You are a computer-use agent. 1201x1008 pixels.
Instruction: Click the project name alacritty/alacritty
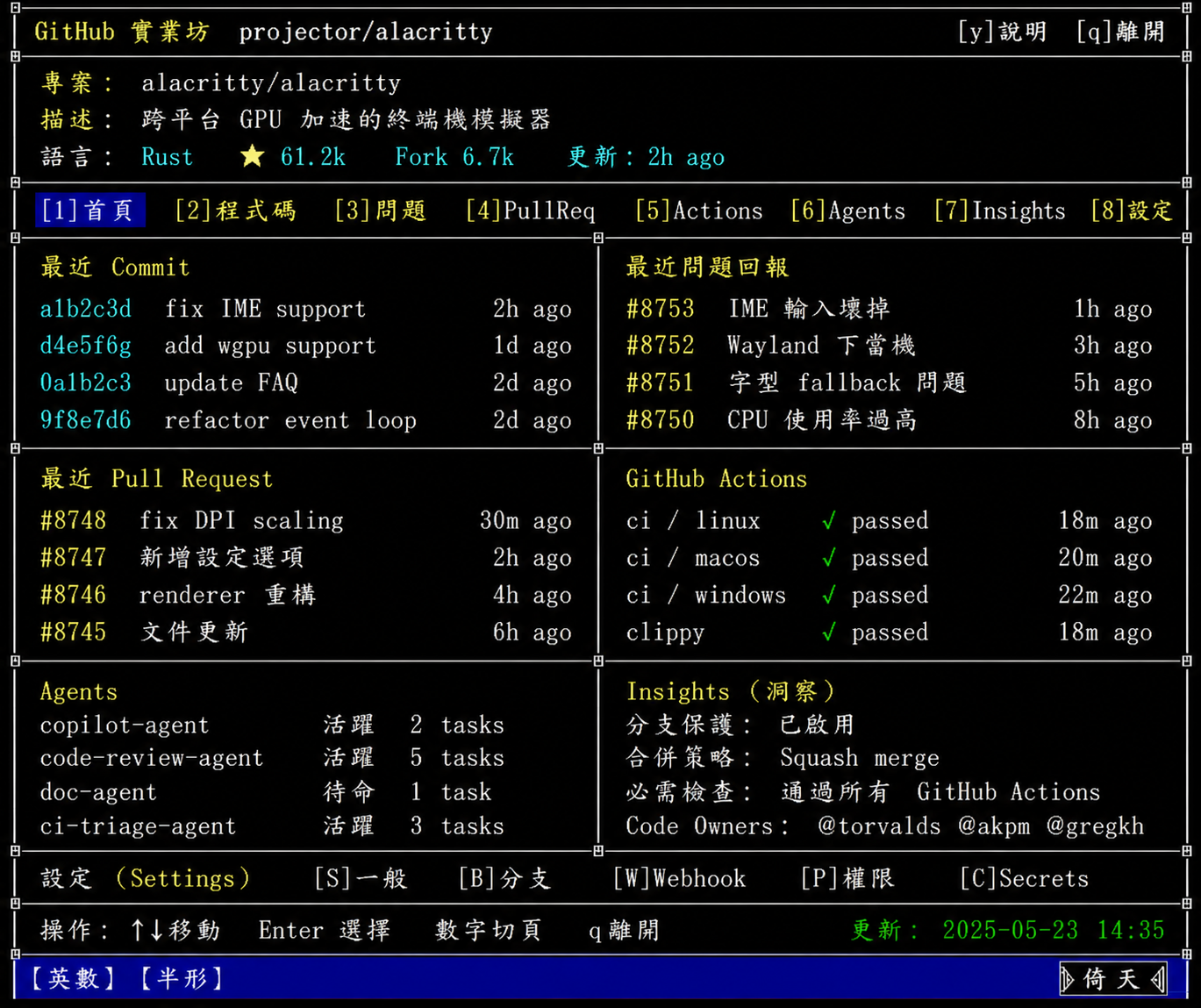[x=271, y=82]
